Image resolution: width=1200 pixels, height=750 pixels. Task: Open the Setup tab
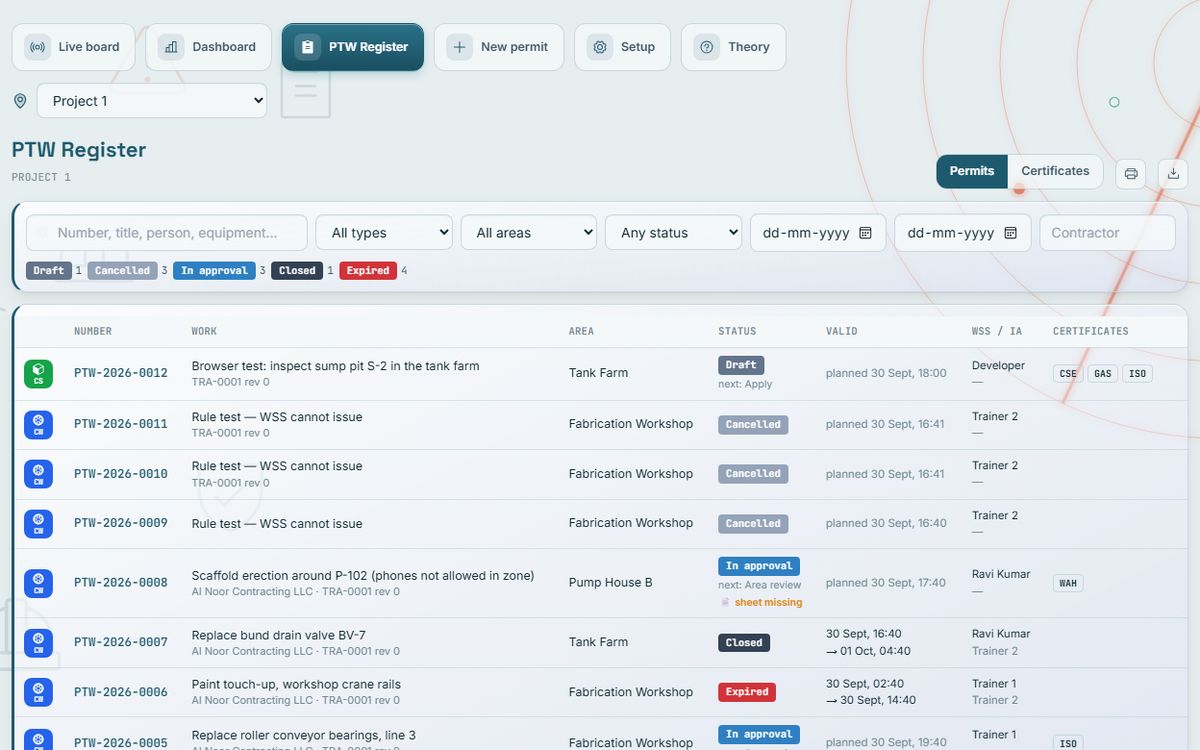coord(622,47)
